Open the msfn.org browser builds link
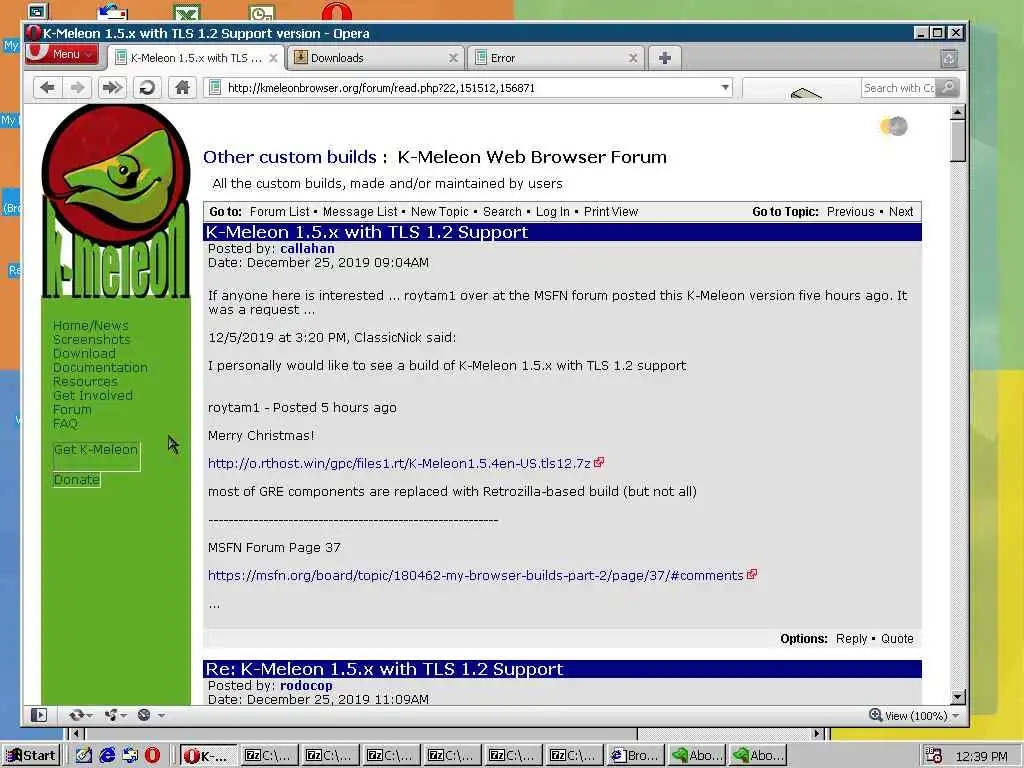The width and height of the screenshot is (1024, 768). click(475, 575)
